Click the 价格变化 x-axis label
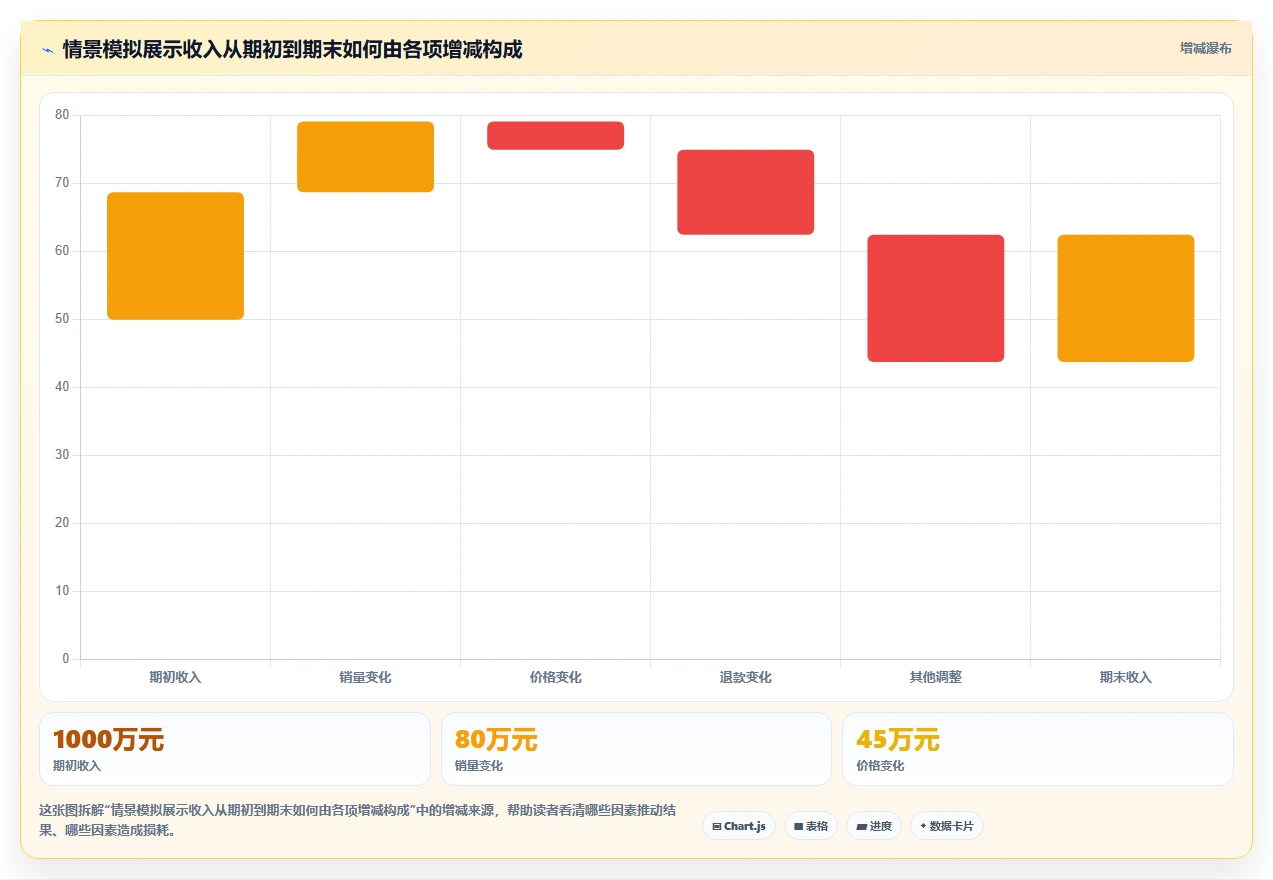The height and width of the screenshot is (880, 1273). pyautogui.click(x=555, y=677)
